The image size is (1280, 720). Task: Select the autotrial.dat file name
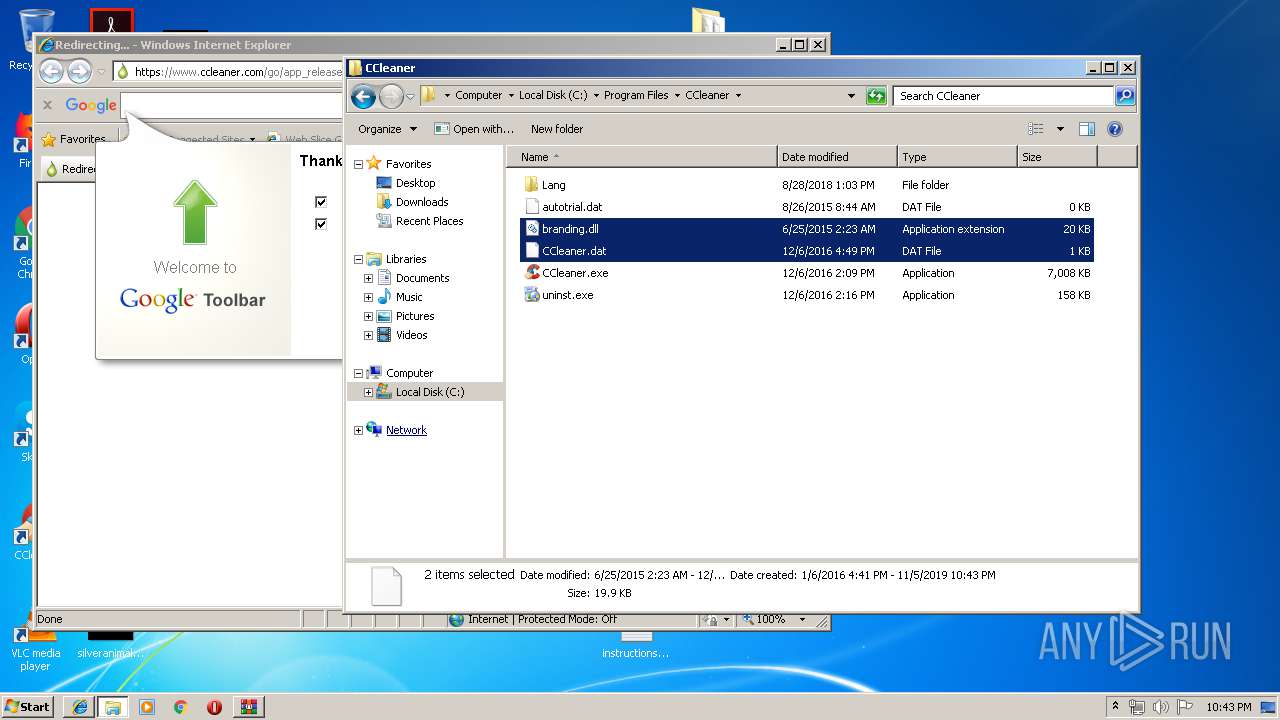tap(572, 207)
